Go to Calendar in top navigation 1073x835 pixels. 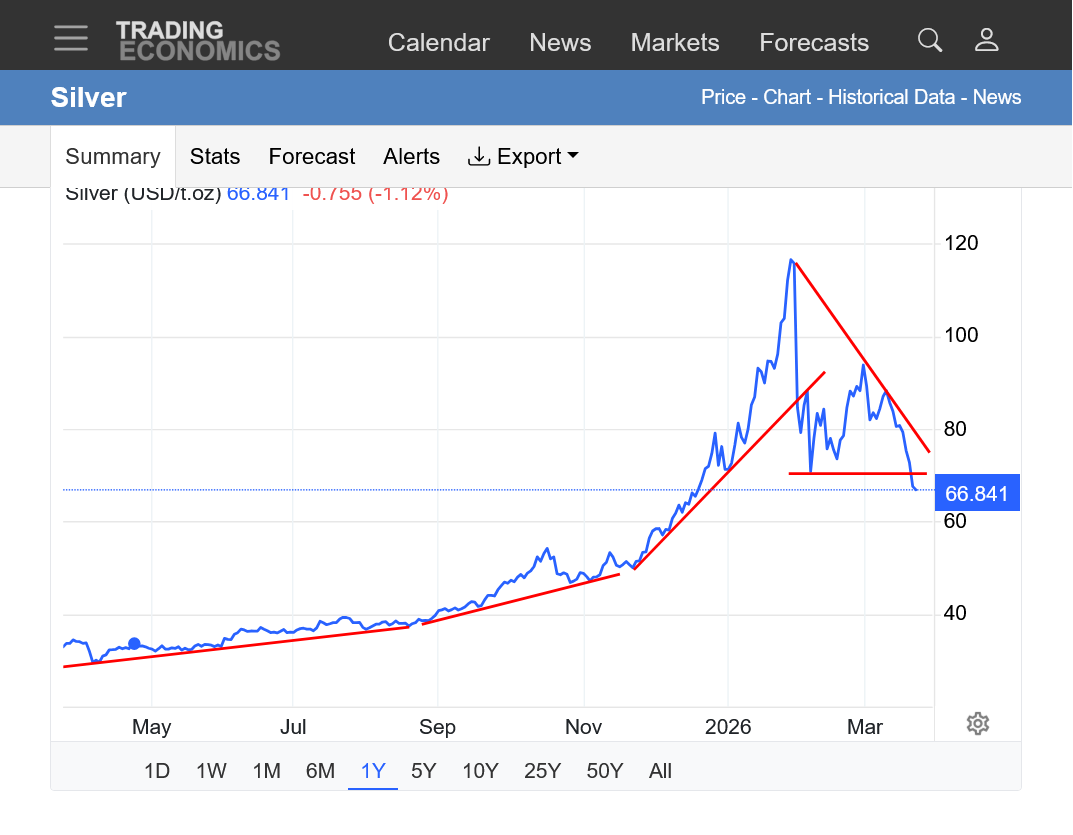coord(439,43)
